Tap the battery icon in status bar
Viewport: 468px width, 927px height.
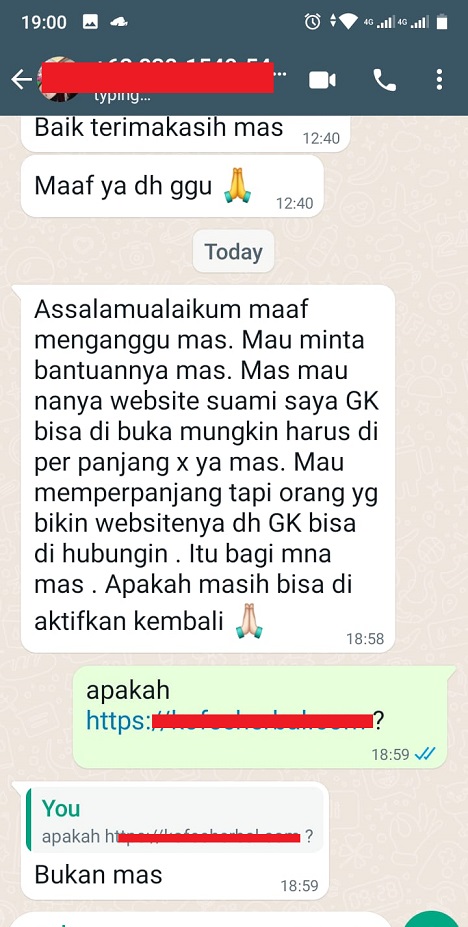tap(441, 22)
